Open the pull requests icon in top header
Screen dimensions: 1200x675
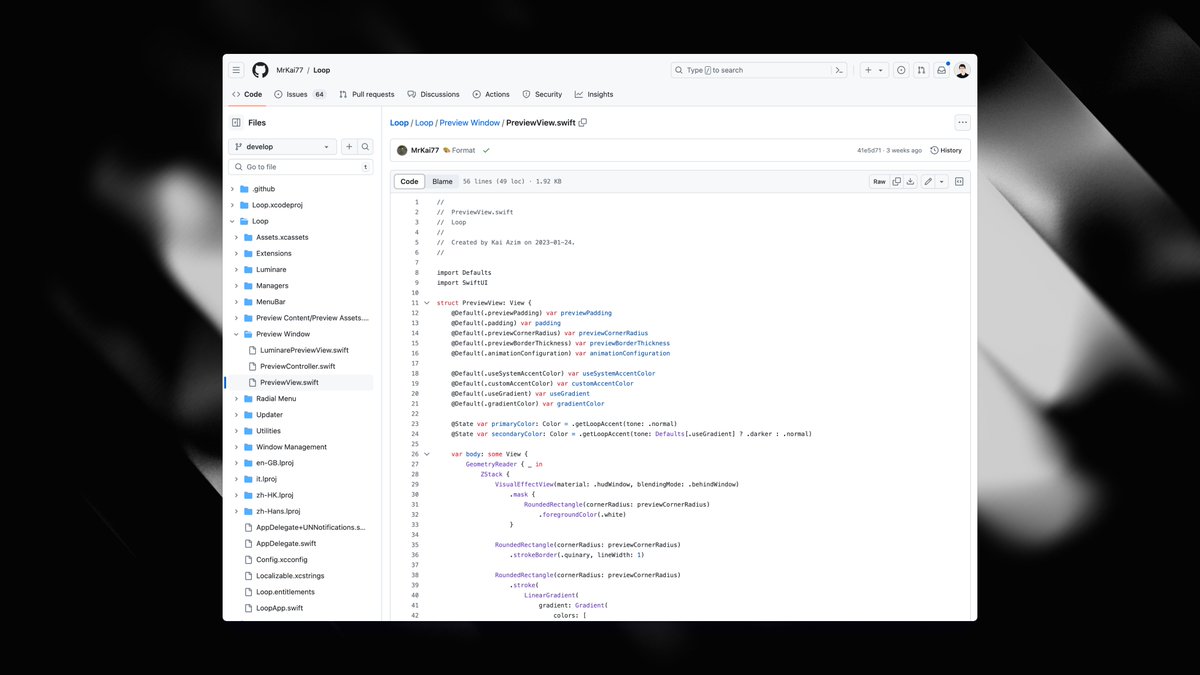pyautogui.click(x=921, y=70)
